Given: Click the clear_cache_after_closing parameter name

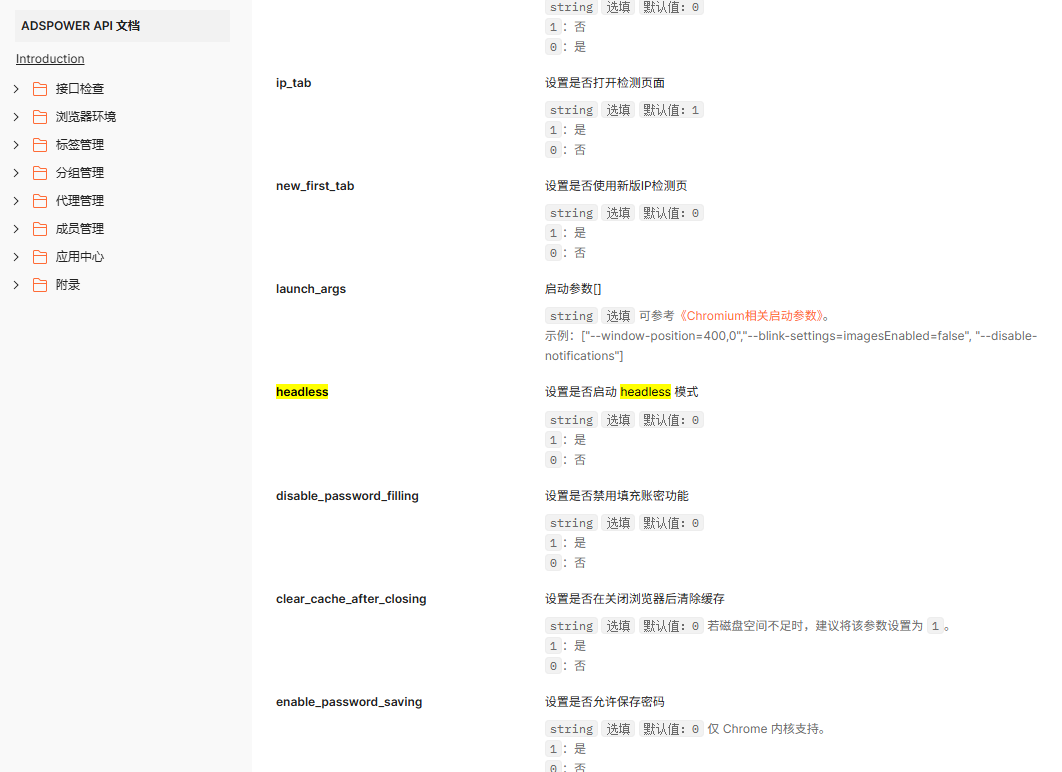Looking at the screenshot, I should click(351, 599).
